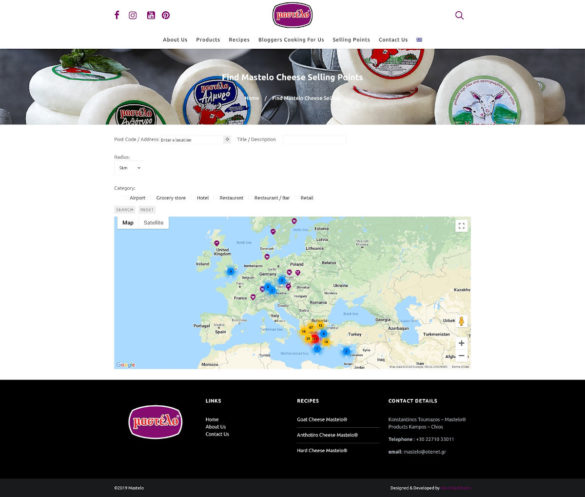Open the Instagram social icon
Screen dimensions: 585x497
pos(132,15)
